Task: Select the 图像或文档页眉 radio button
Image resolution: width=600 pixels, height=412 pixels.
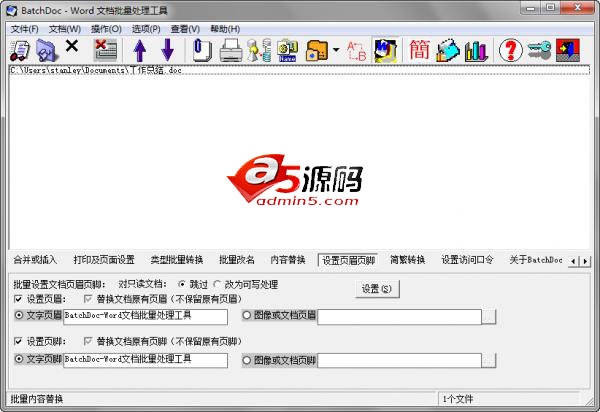Action: (246, 316)
